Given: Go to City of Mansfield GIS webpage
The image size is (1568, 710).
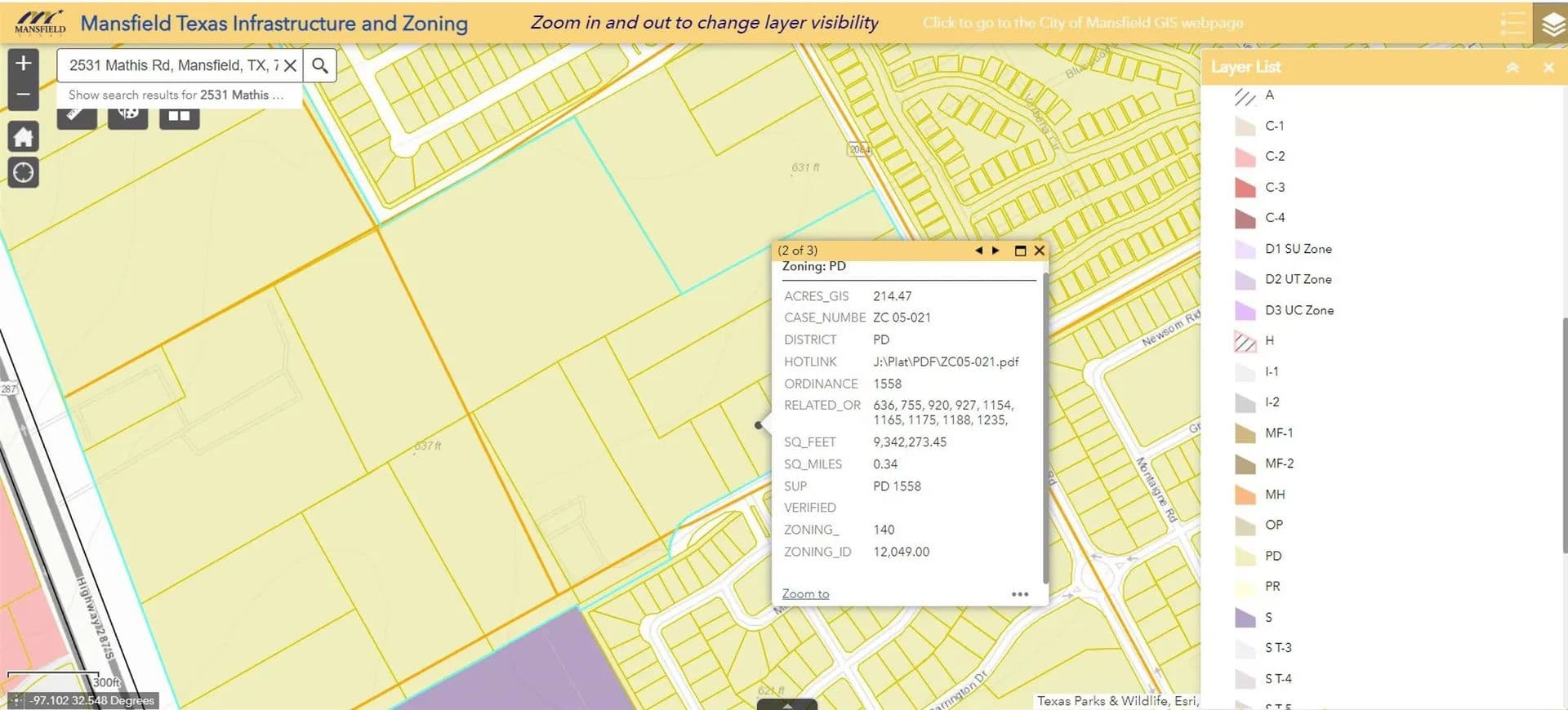Looking at the screenshot, I should coord(1083,23).
